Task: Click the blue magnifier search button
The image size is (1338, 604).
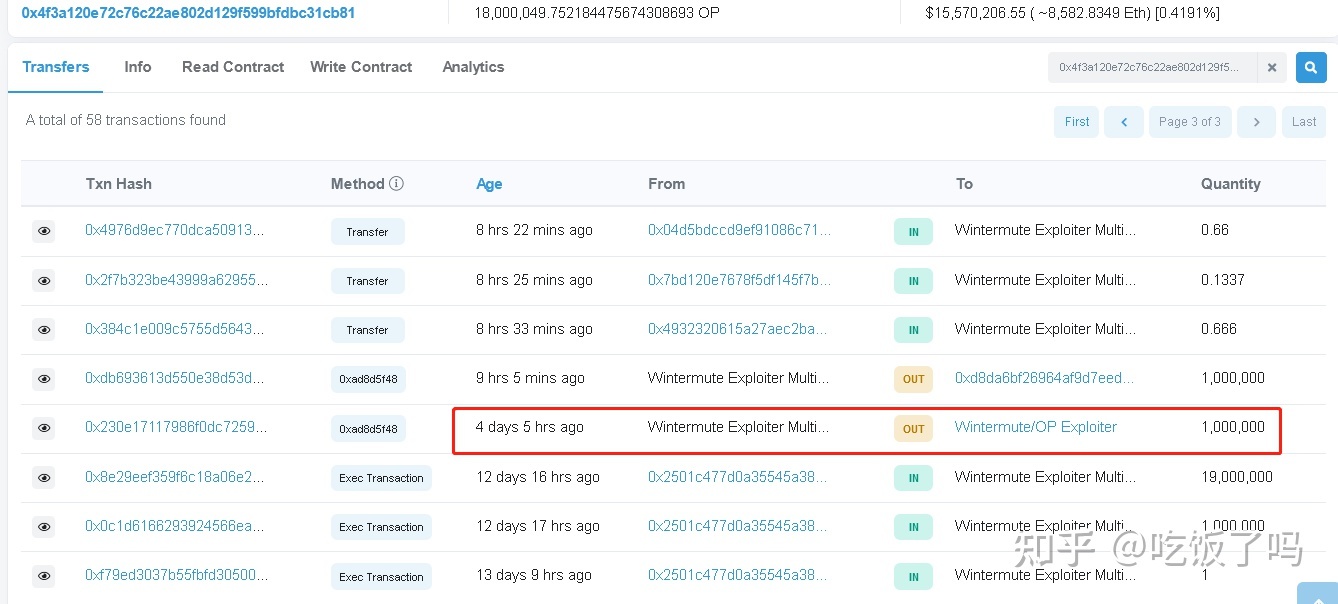Action: 1311,67
